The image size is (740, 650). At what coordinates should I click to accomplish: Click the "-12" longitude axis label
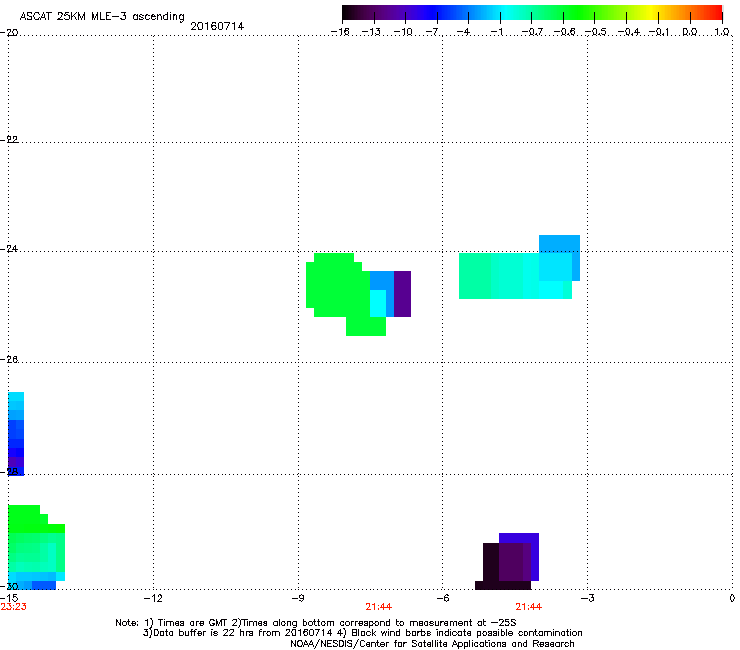pos(153,598)
